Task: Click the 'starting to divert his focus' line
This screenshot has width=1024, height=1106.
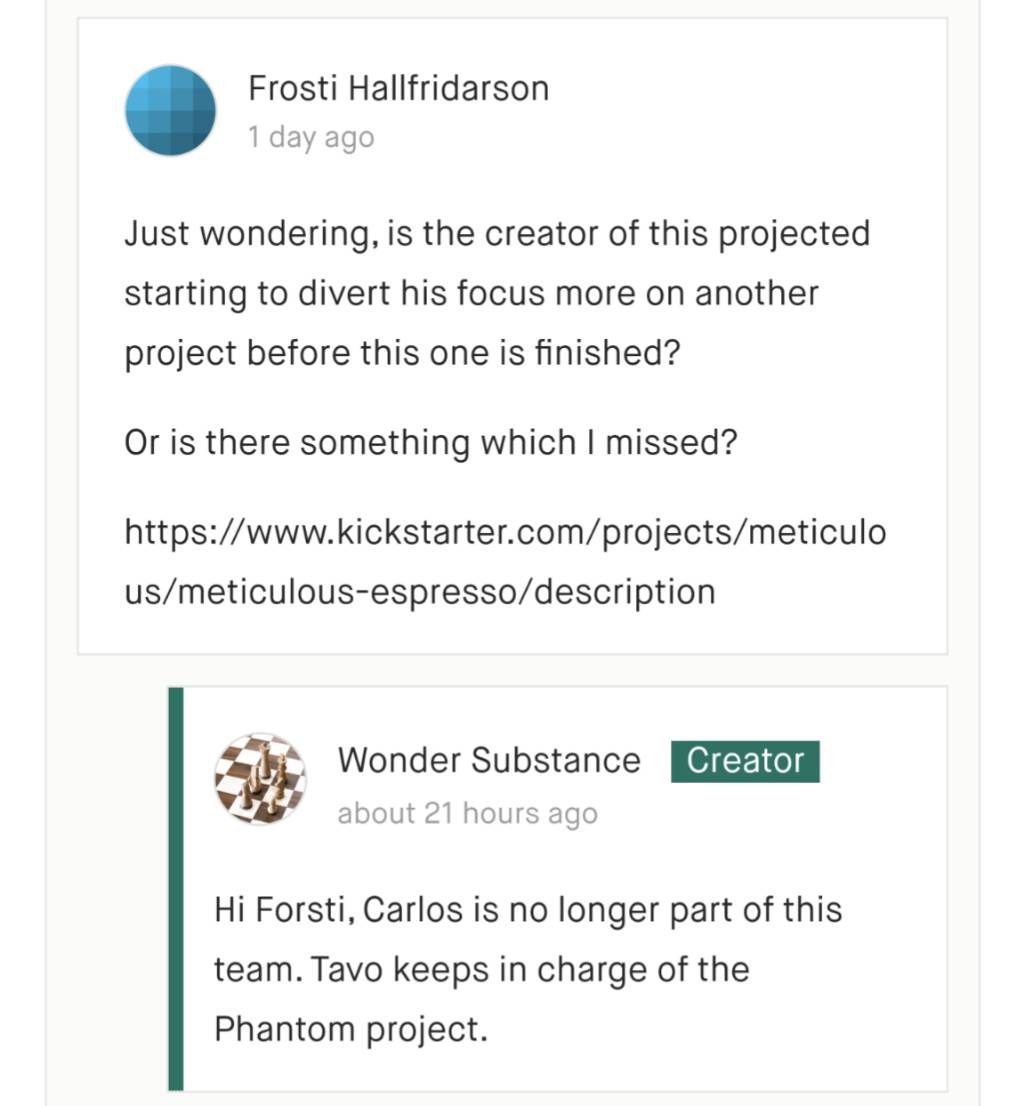Action: pos(471,293)
